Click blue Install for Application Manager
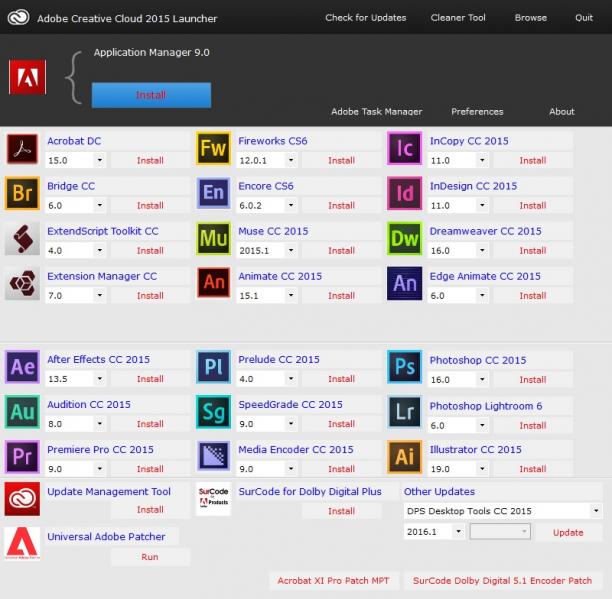The height and width of the screenshot is (599, 612). coord(151,95)
